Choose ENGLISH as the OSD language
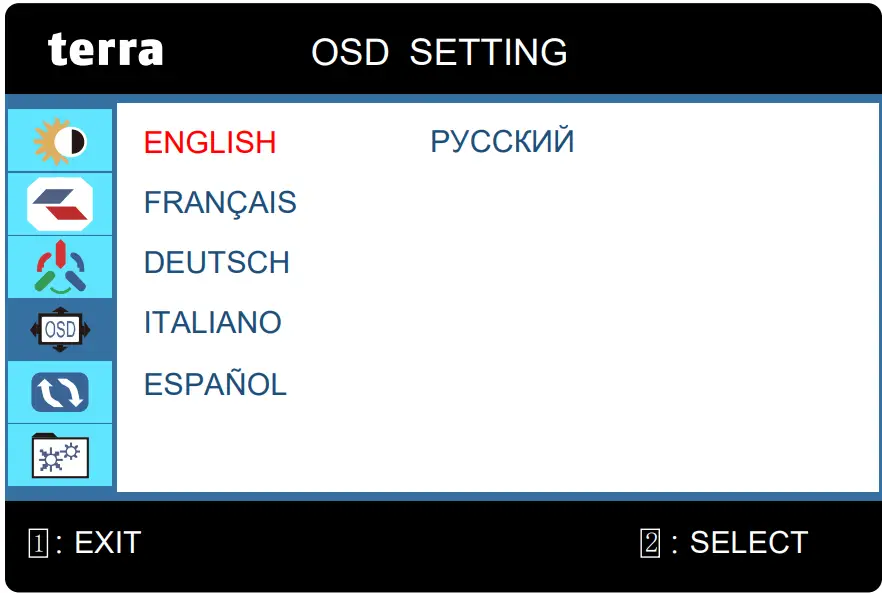Viewport: 882px width, 593px height. (210, 143)
